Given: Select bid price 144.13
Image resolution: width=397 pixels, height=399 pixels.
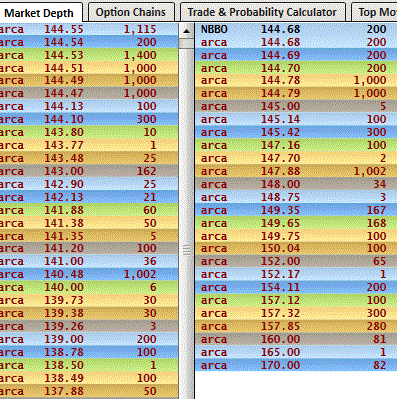Looking at the screenshot, I should point(64,106).
